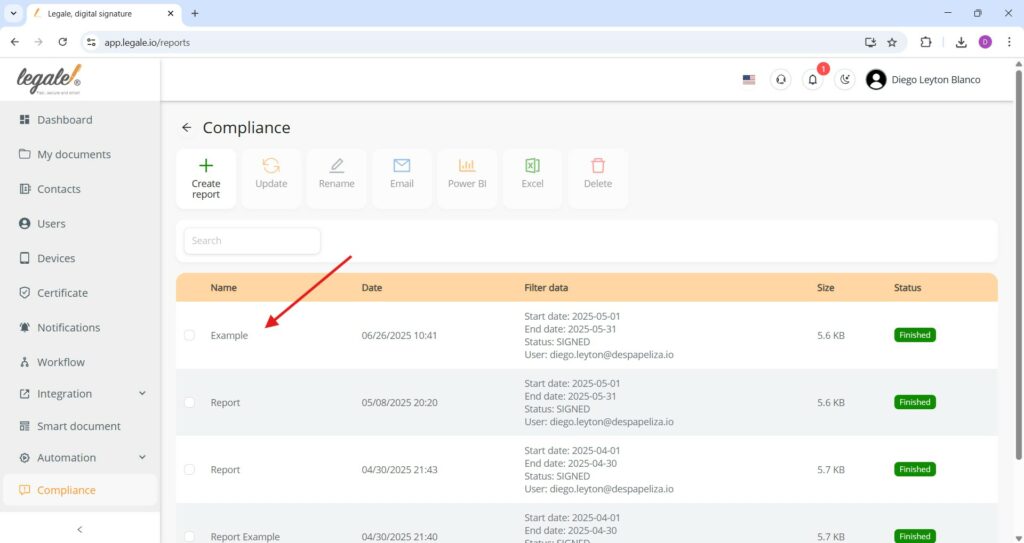
Task: Click the Finished badge on the Example row
Action: coord(914,335)
